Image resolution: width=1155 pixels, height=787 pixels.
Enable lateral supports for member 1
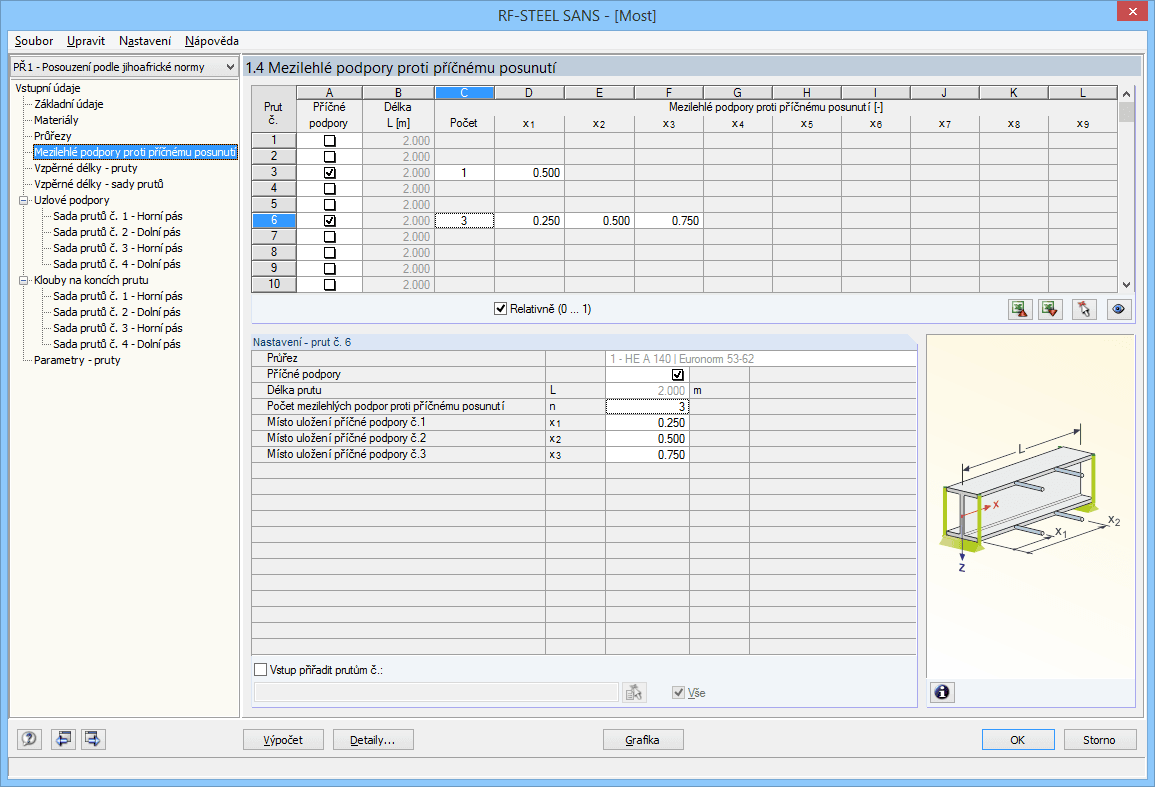tap(329, 141)
